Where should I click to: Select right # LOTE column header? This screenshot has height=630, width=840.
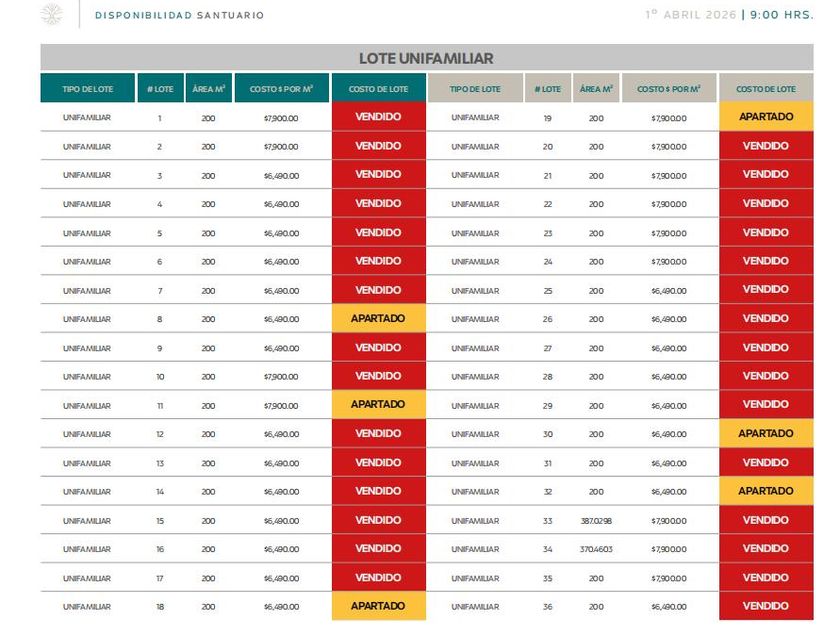point(548,88)
